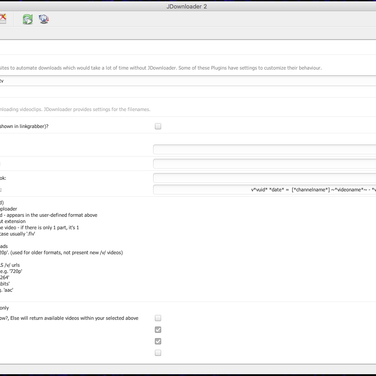Click the red X toolbar icon

point(3,18)
